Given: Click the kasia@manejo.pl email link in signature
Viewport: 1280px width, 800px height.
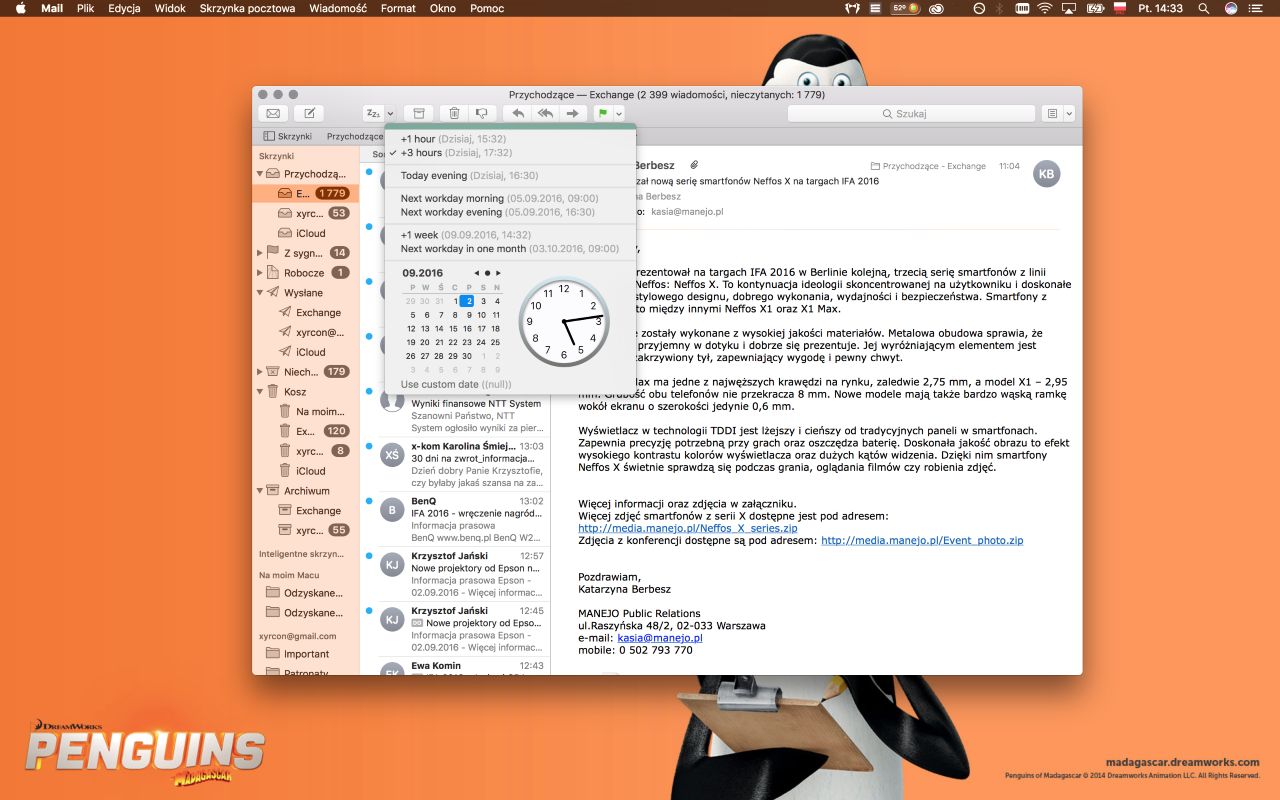Looking at the screenshot, I should coord(660,638).
